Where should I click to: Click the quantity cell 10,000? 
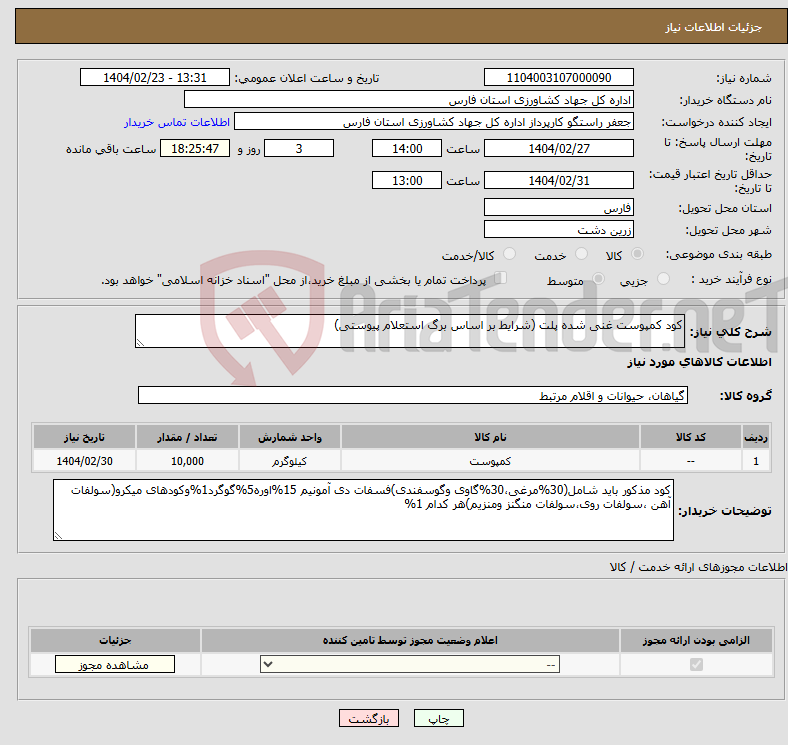(x=187, y=460)
